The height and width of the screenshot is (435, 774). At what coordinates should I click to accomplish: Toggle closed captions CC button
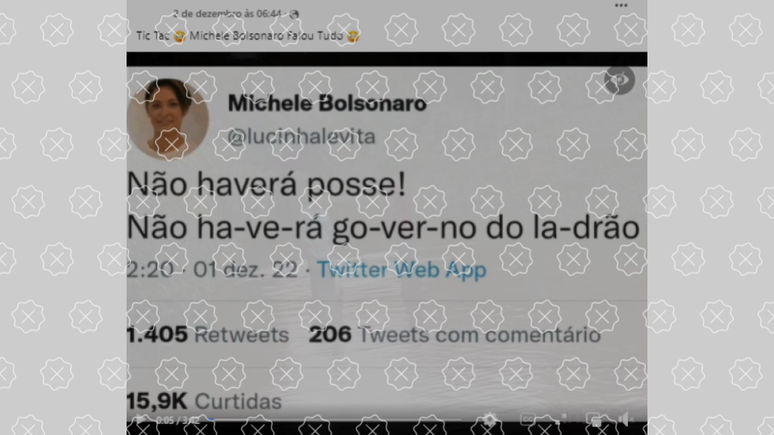528,420
